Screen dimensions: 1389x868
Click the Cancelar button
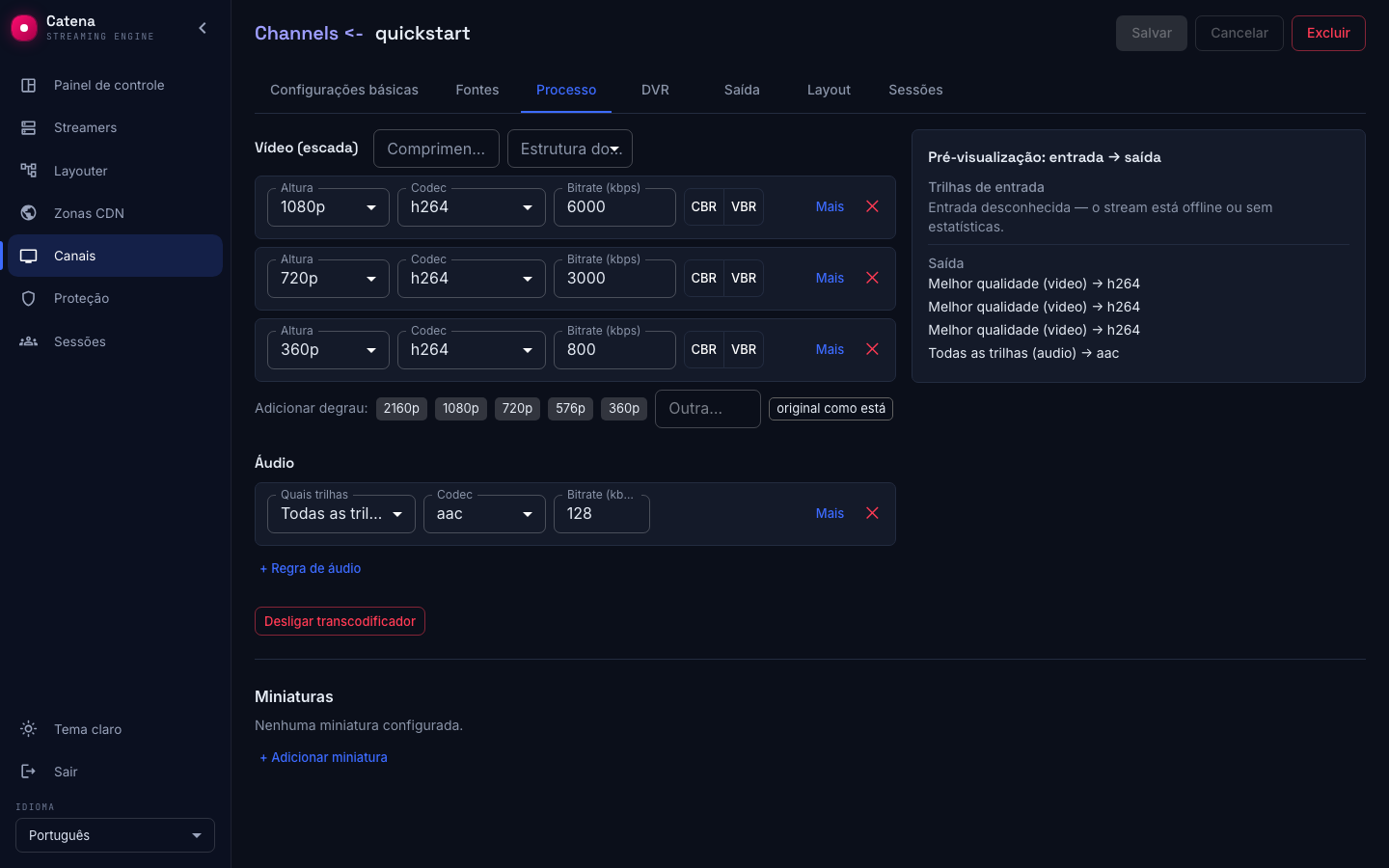[x=1239, y=33]
